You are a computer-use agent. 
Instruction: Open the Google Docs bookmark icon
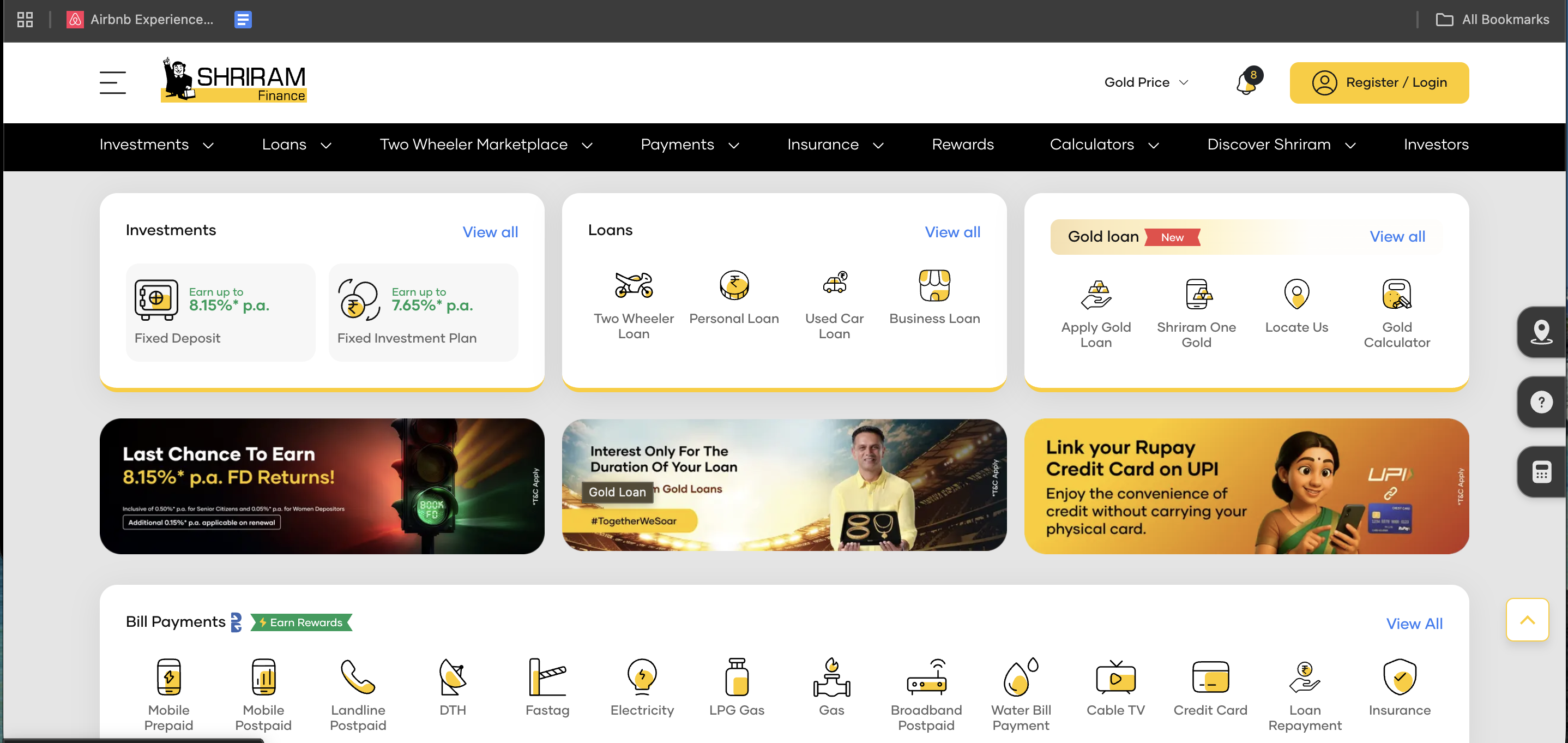pyautogui.click(x=243, y=20)
